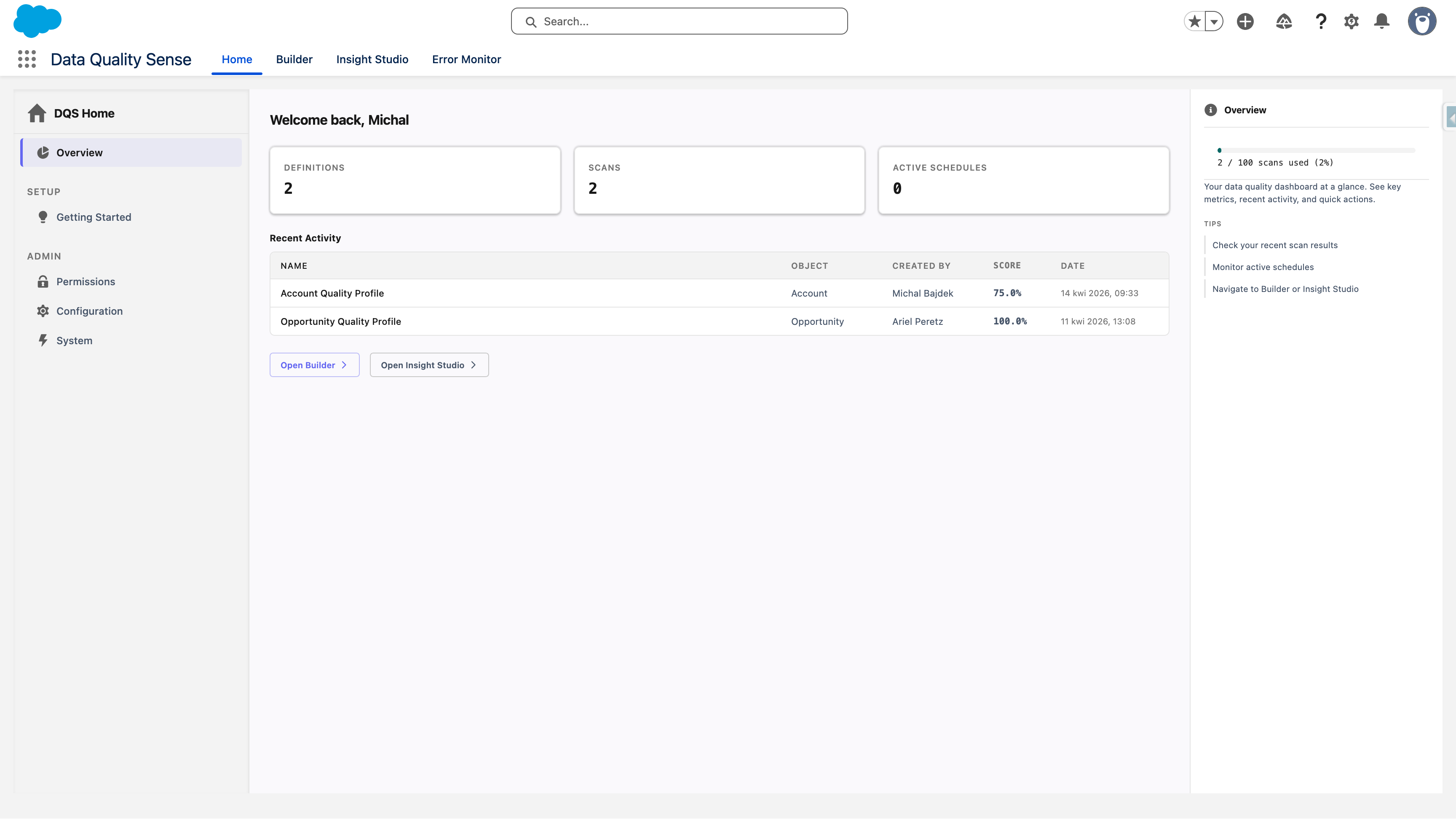Click the search magnifier icon

pyautogui.click(x=531, y=21)
